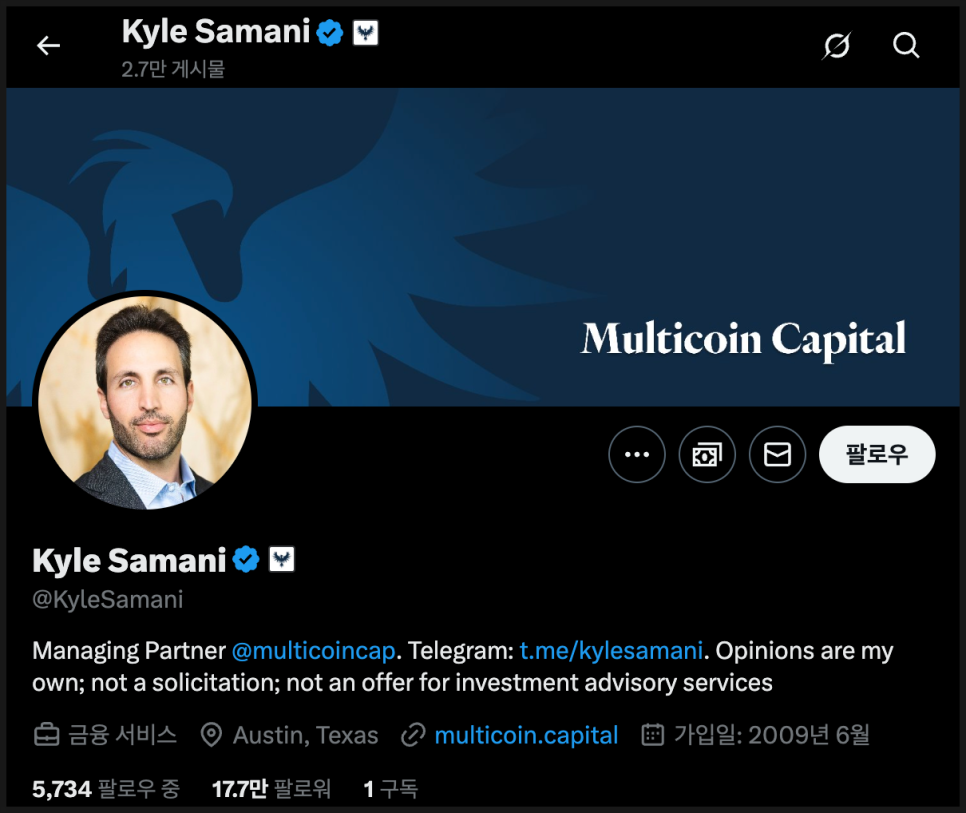The height and width of the screenshot is (813, 966).
Task: Open the t.me/kylesamani Telegram link
Action: click(611, 651)
